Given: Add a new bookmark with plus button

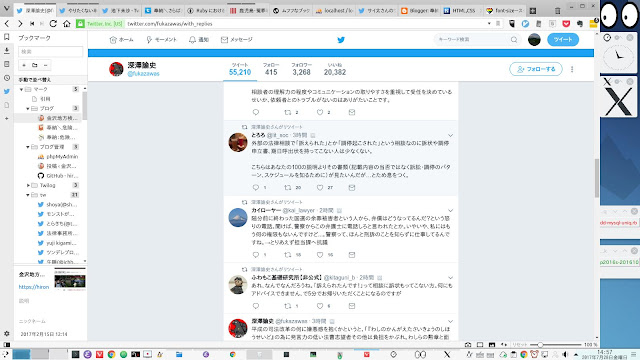Looking at the screenshot, I should coord(24,65).
